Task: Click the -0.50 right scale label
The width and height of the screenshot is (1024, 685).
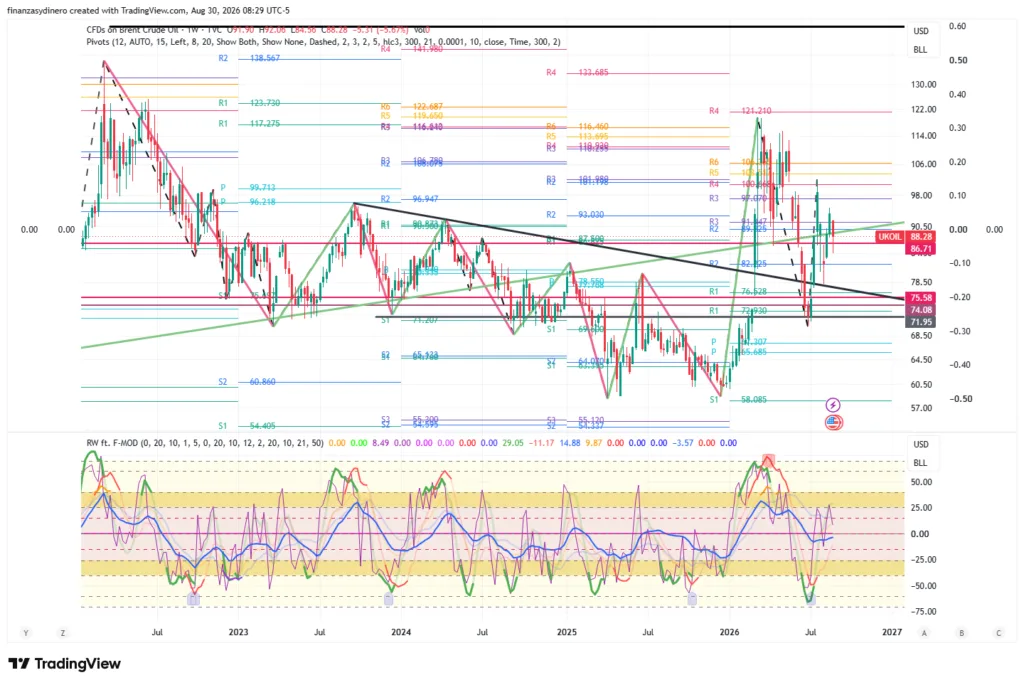Action: 960,399
